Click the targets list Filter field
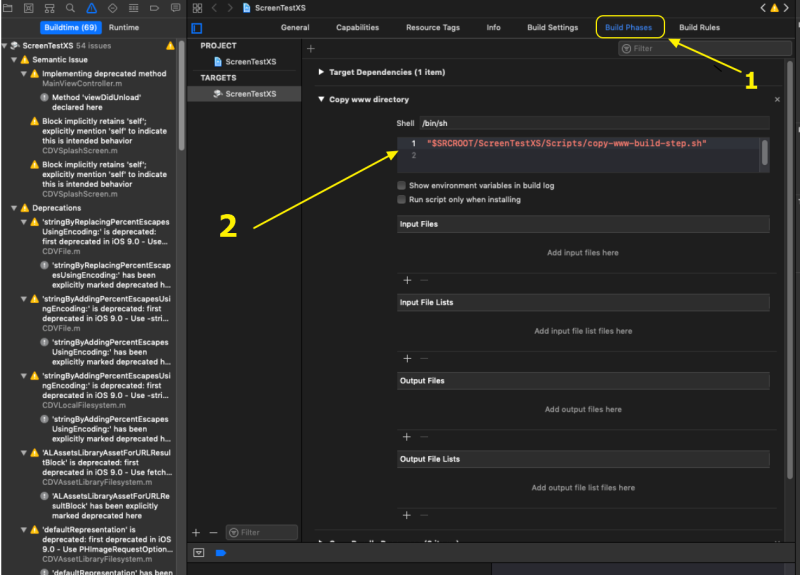 point(262,533)
